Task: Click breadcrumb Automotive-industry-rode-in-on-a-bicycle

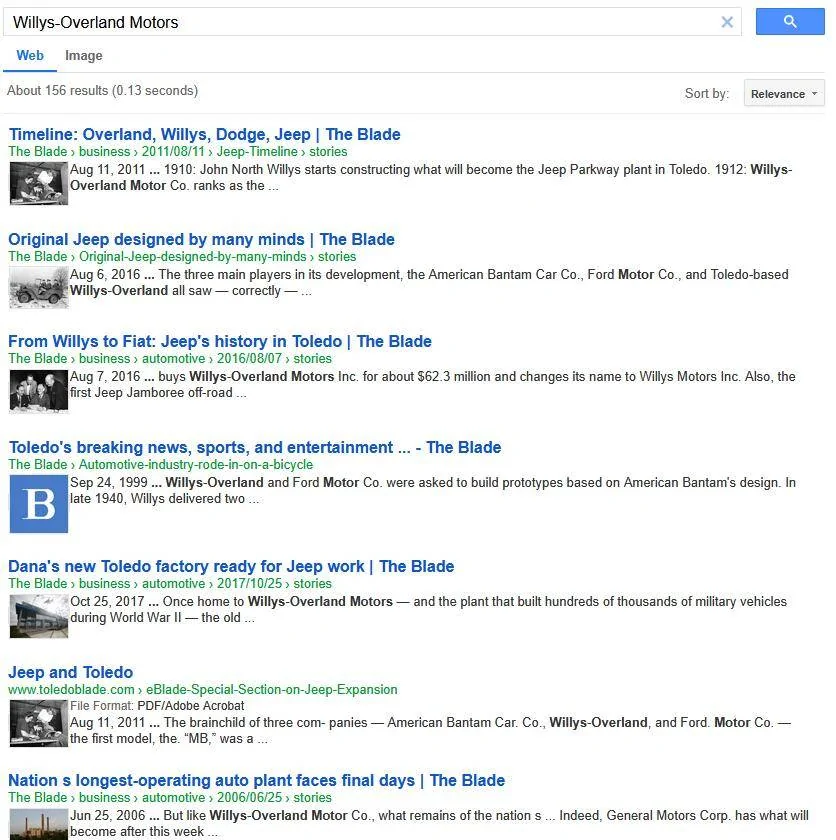Action: pos(161,464)
